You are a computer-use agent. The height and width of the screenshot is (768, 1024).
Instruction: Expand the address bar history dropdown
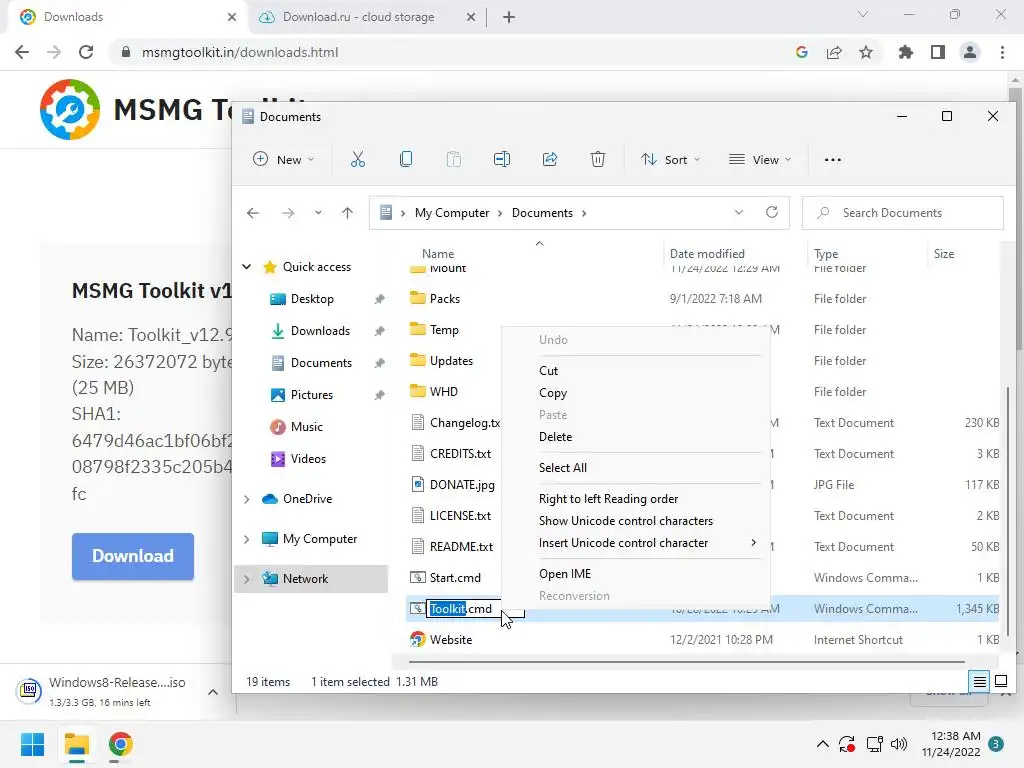pyautogui.click(x=739, y=212)
